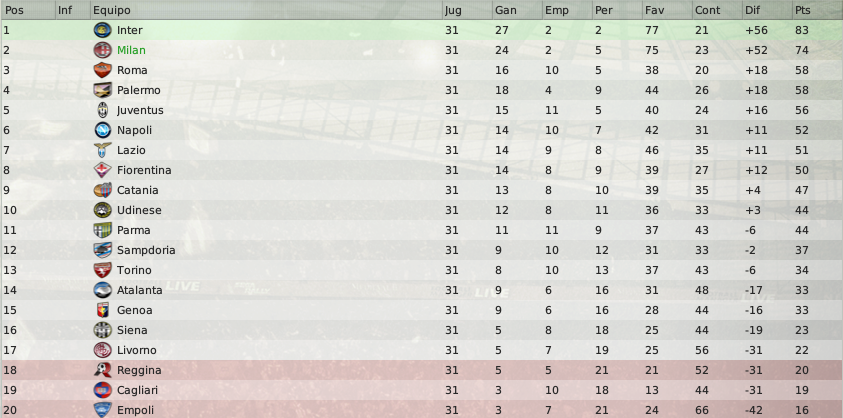Click the Juventus crest icon
Viewport: 843px width, 418px height.
[102, 110]
